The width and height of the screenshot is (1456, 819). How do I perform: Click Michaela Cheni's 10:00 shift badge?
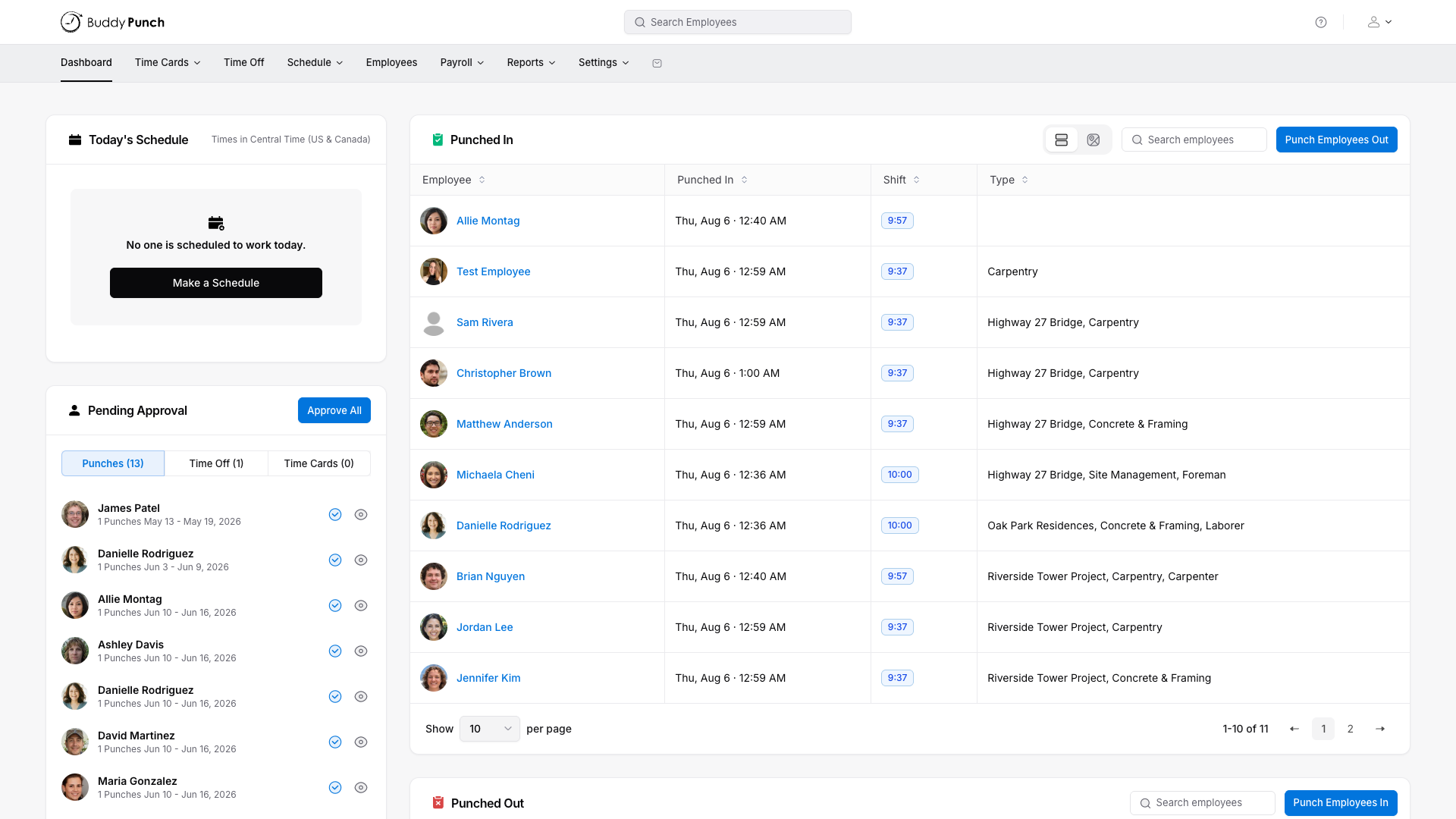pos(900,475)
